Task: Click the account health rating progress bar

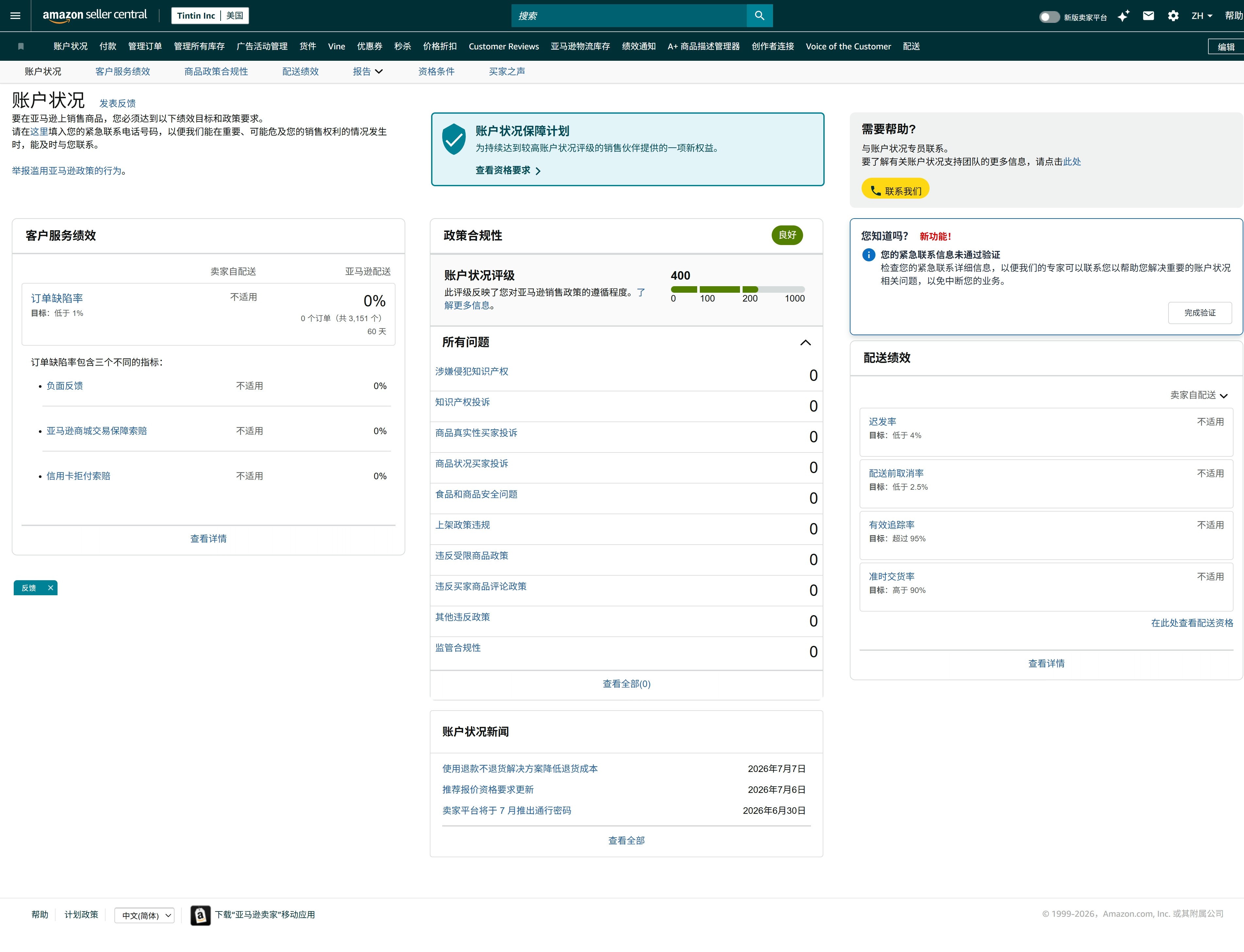Action: pos(738,289)
